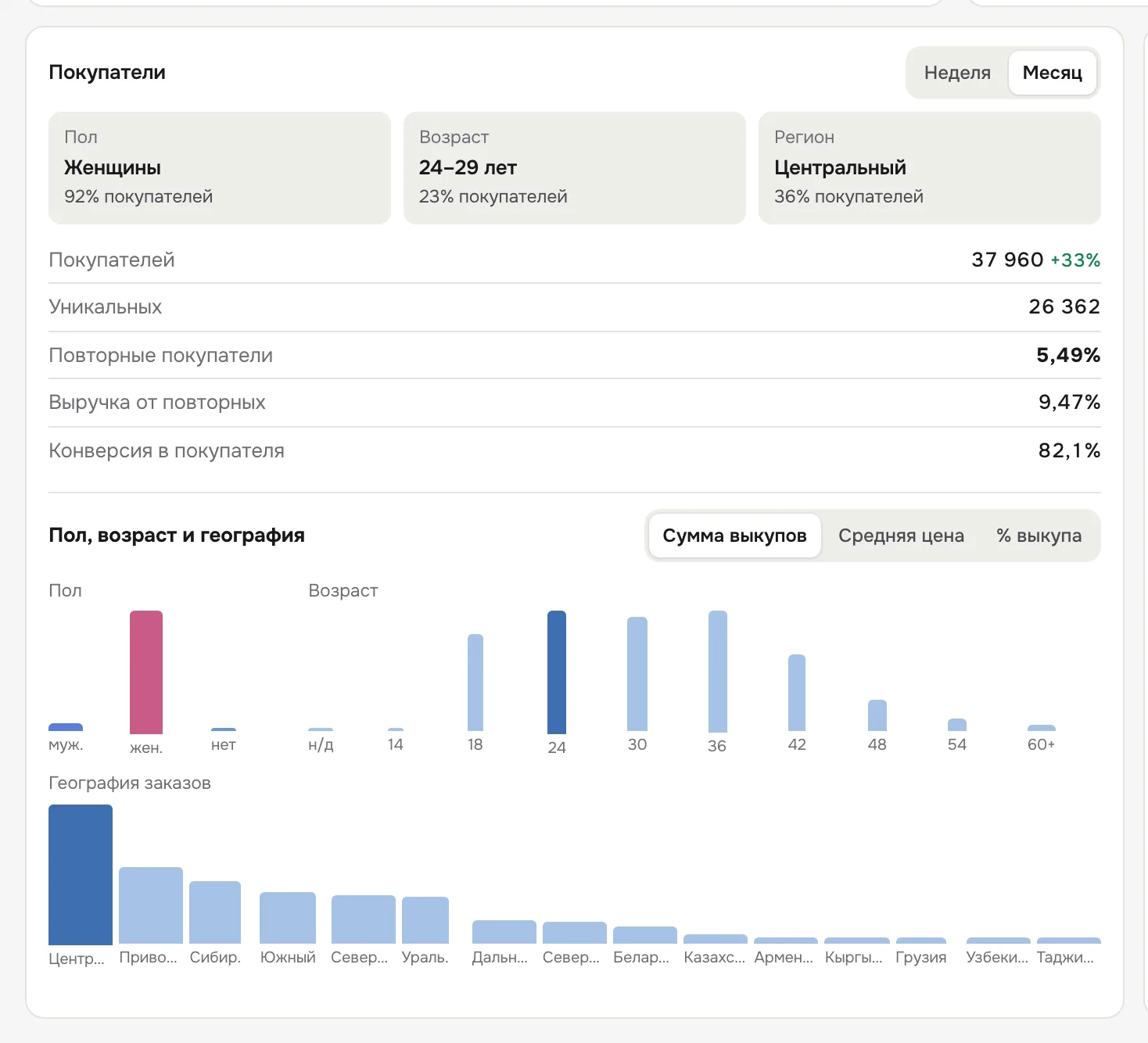Click the +33% buyers growth indicator
The height and width of the screenshot is (1043, 1148).
[x=1075, y=260]
